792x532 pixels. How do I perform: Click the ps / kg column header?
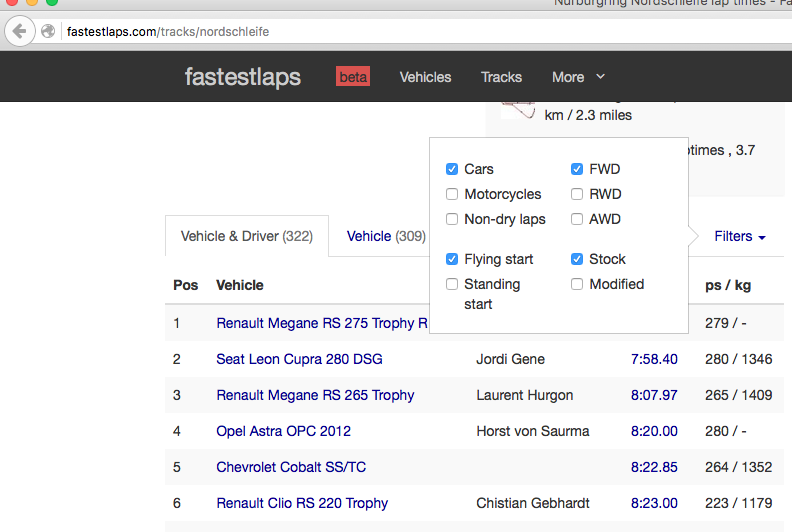coord(728,285)
